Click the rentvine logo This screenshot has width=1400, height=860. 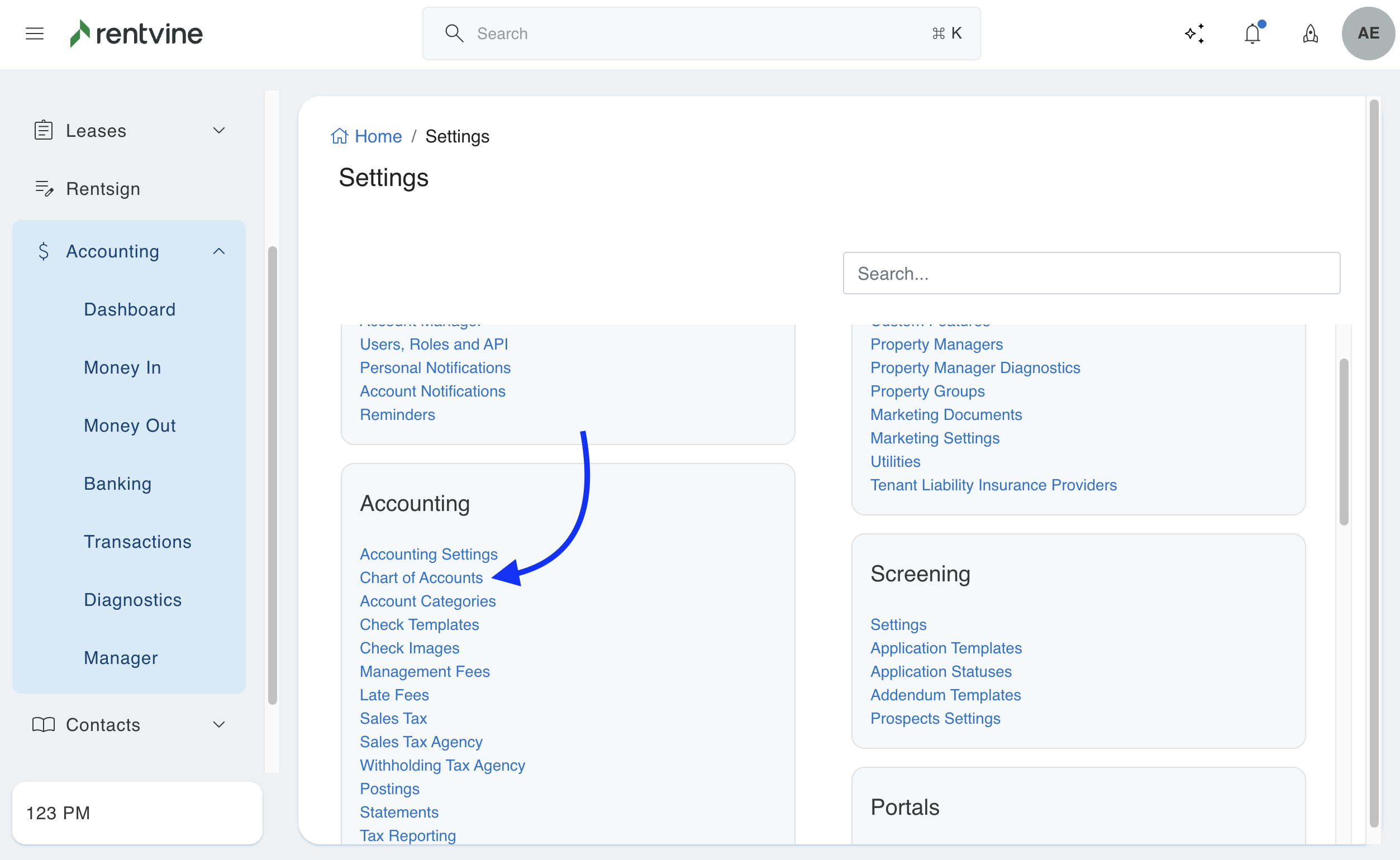pos(136,34)
